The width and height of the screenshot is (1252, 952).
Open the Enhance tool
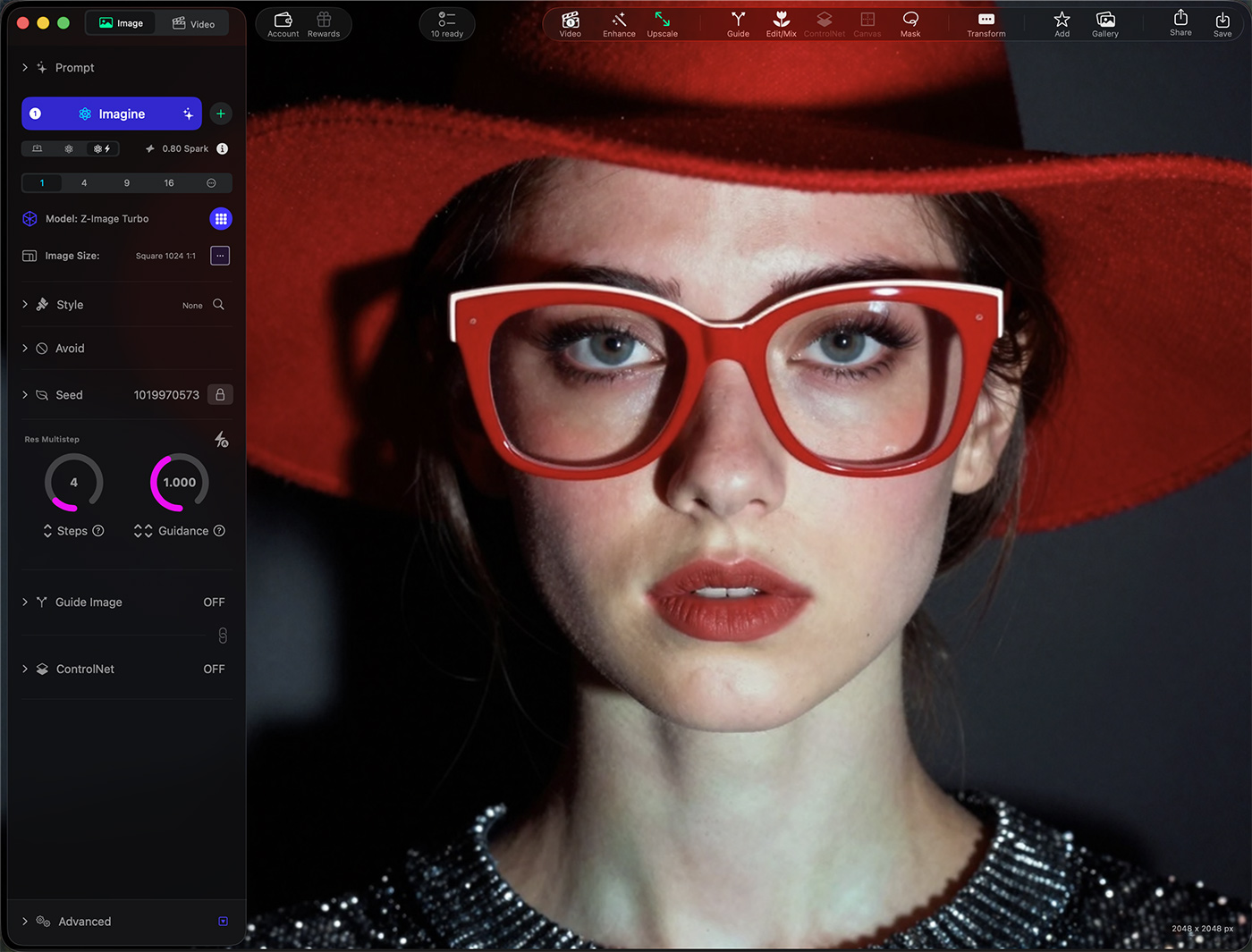pos(619,24)
